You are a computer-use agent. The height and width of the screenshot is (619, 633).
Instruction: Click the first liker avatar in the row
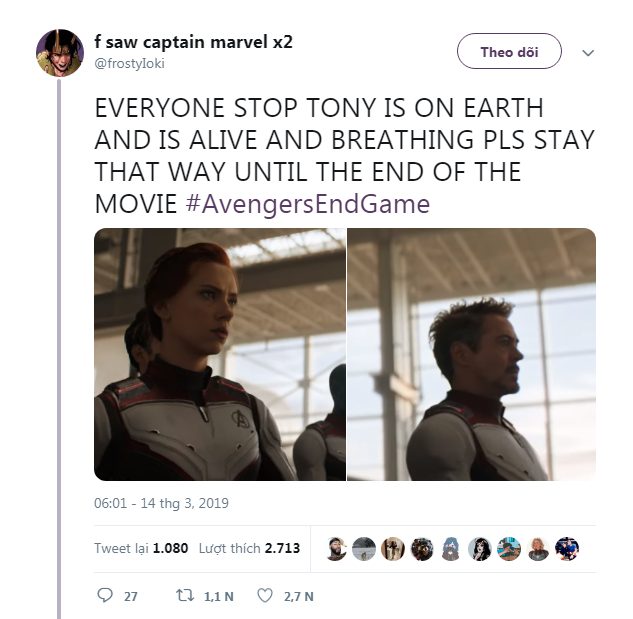(337, 548)
